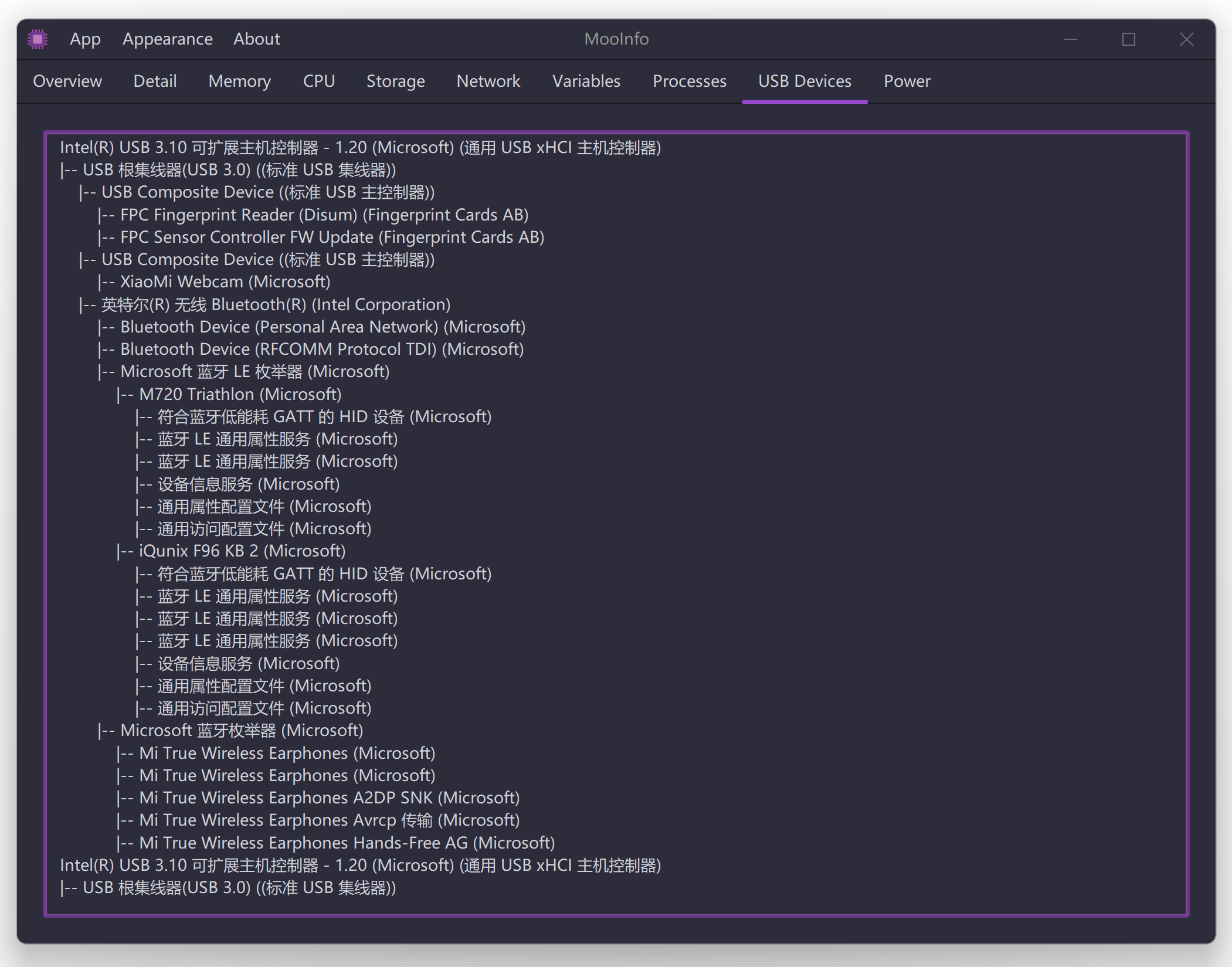Click the 通用访问配置文件 line under iQunix F96

tap(253, 708)
